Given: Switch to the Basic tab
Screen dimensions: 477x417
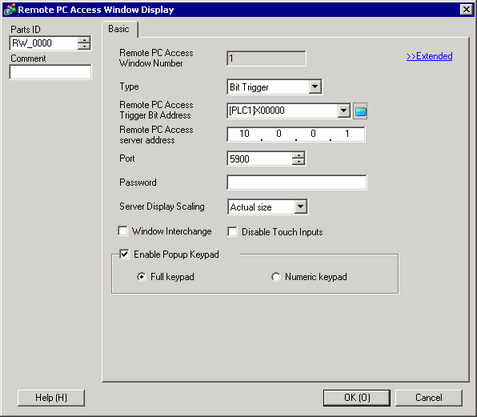Looking at the screenshot, I should [x=119, y=29].
